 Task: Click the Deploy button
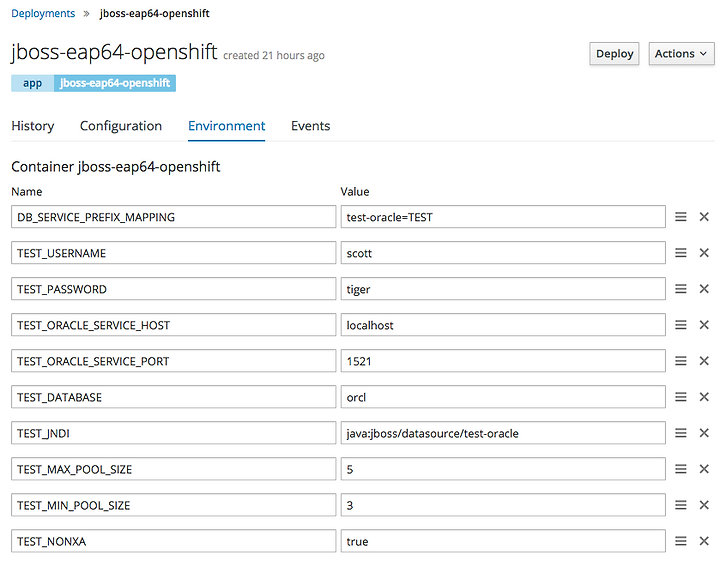coord(614,54)
